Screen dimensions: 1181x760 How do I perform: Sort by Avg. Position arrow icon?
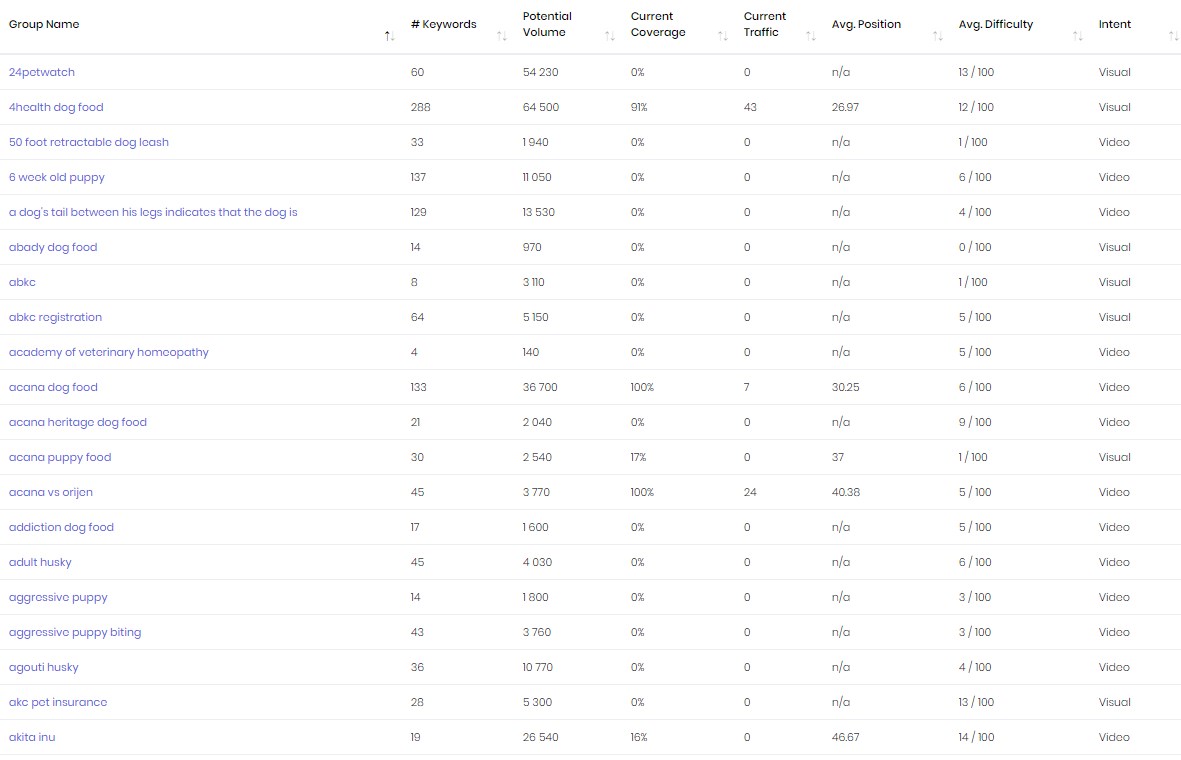(x=938, y=35)
